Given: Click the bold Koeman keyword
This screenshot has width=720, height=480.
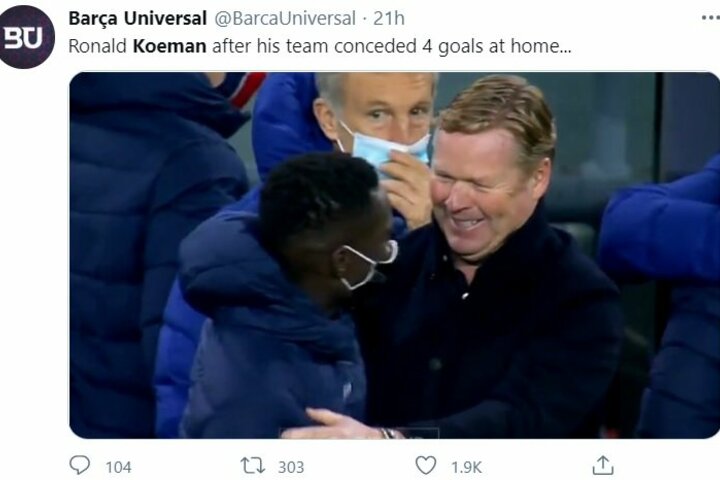Looking at the screenshot, I should click(x=169, y=46).
